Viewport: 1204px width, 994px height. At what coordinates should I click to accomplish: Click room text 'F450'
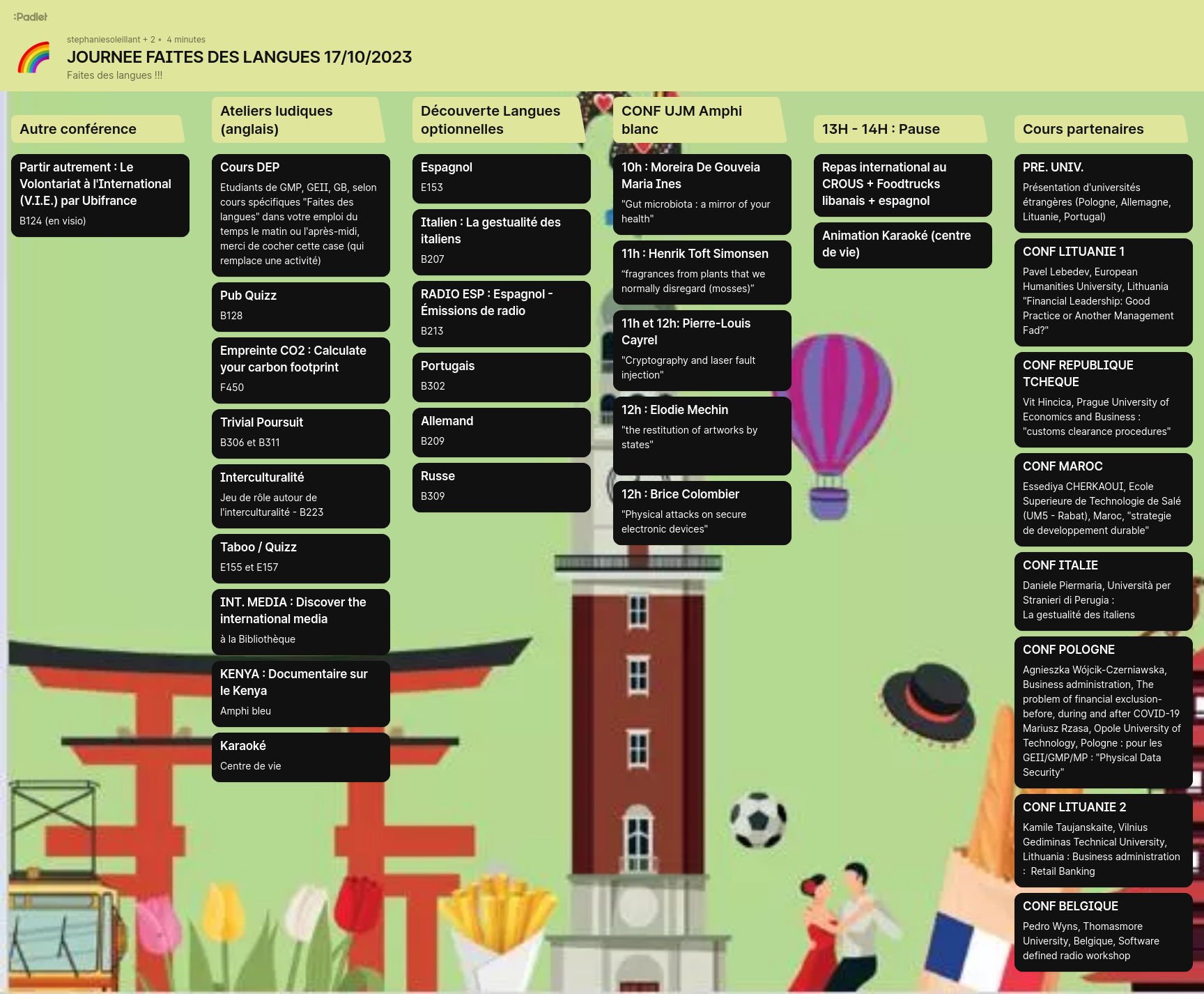coord(232,388)
